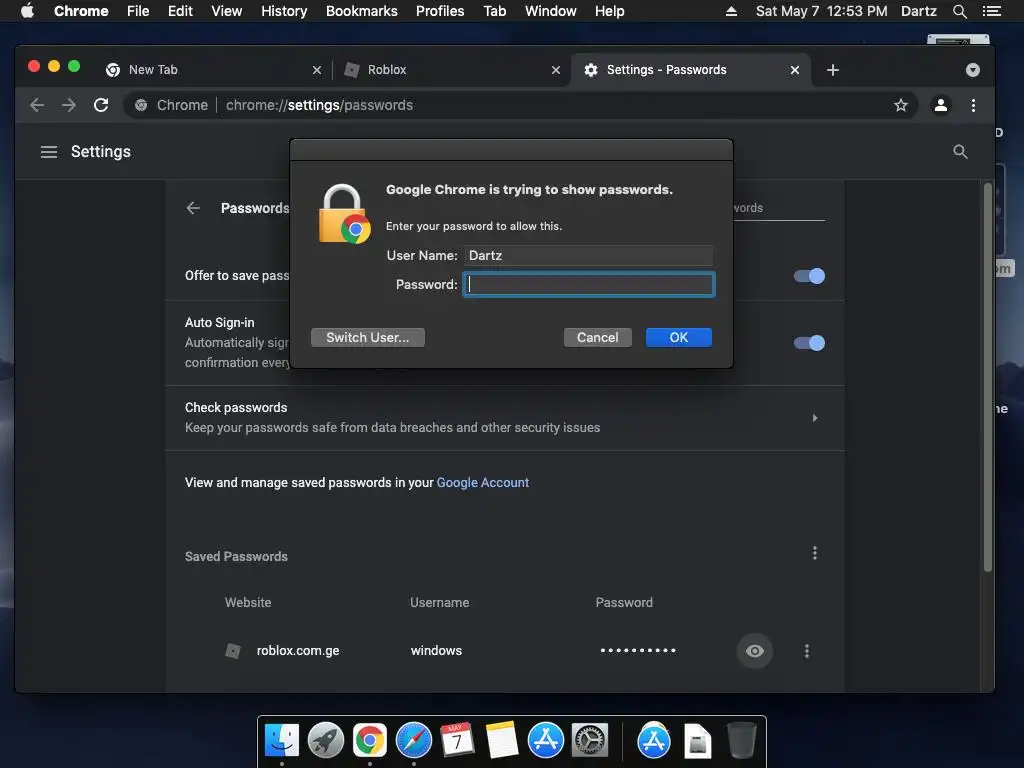Click the settings page vertical scrollbar
The height and width of the screenshot is (768, 1024).
(987, 379)
